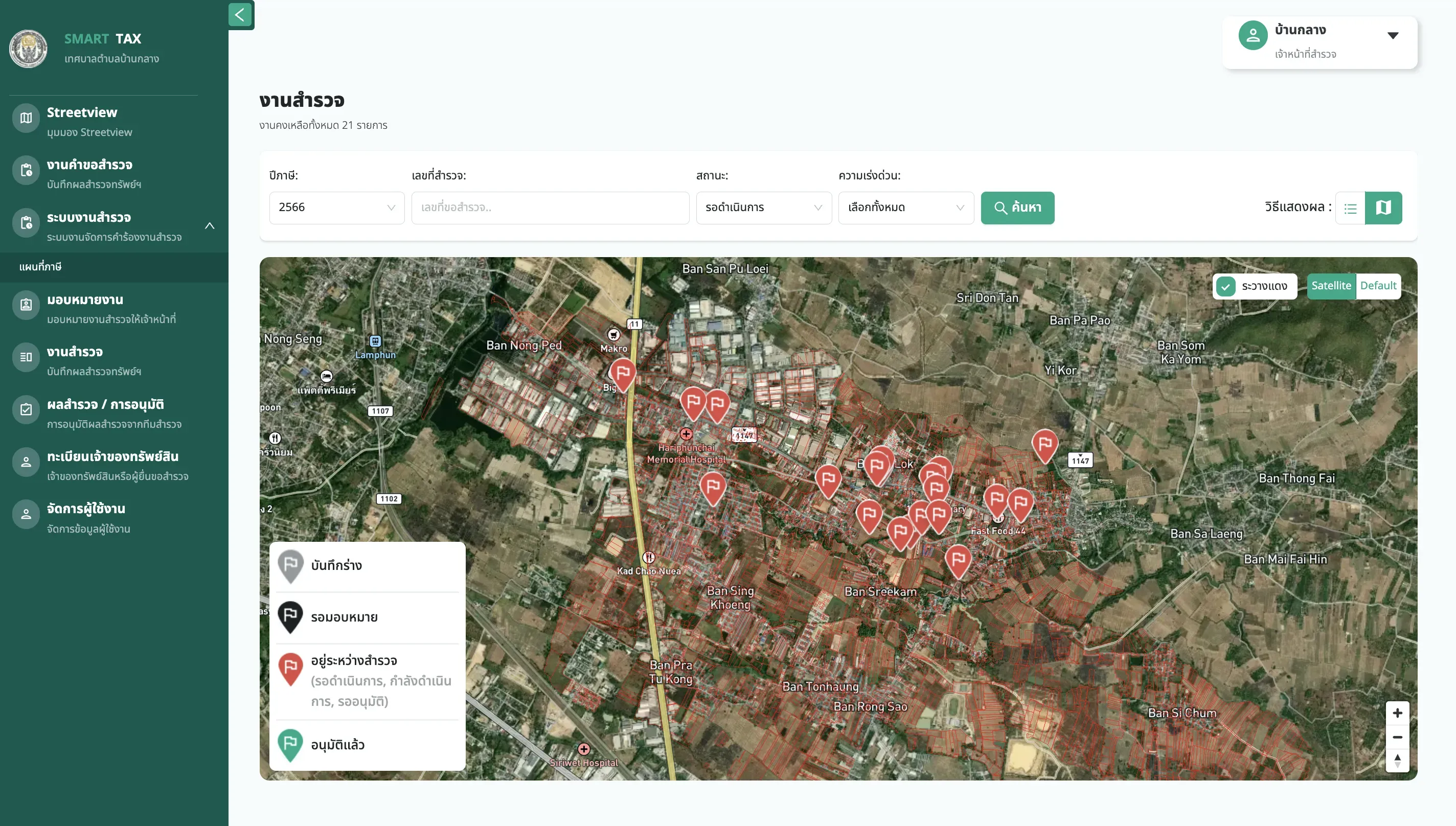Switch to list display view icon
This screenshot has width=1456, height=826.
pyautogui.click(x=1351, y=208)
